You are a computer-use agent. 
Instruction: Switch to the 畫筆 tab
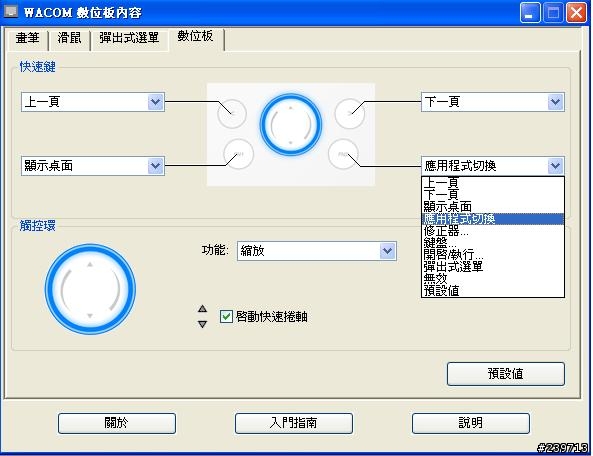click(28, 39)
